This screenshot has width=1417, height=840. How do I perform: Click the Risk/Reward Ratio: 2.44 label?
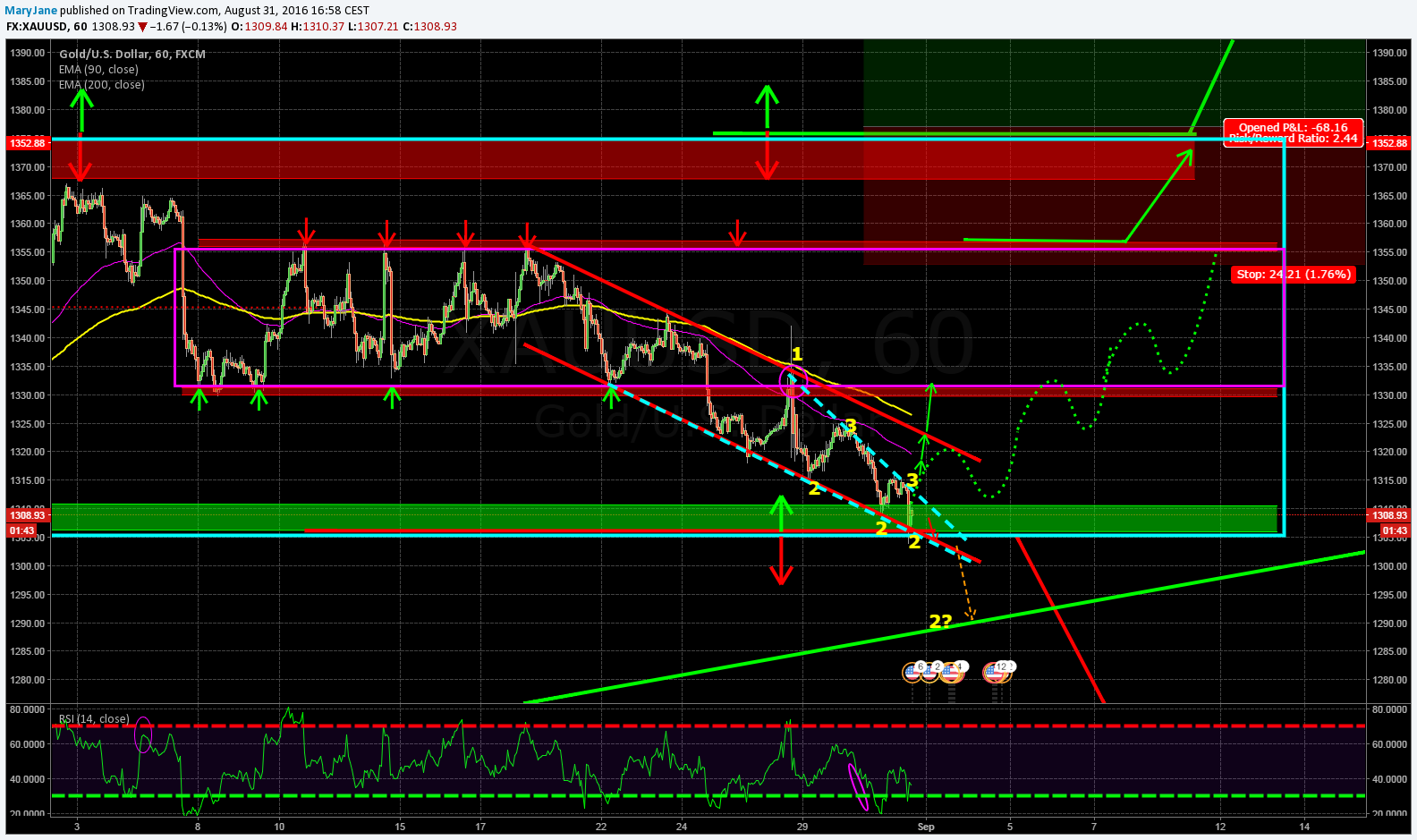click(x=1294, y=138)
